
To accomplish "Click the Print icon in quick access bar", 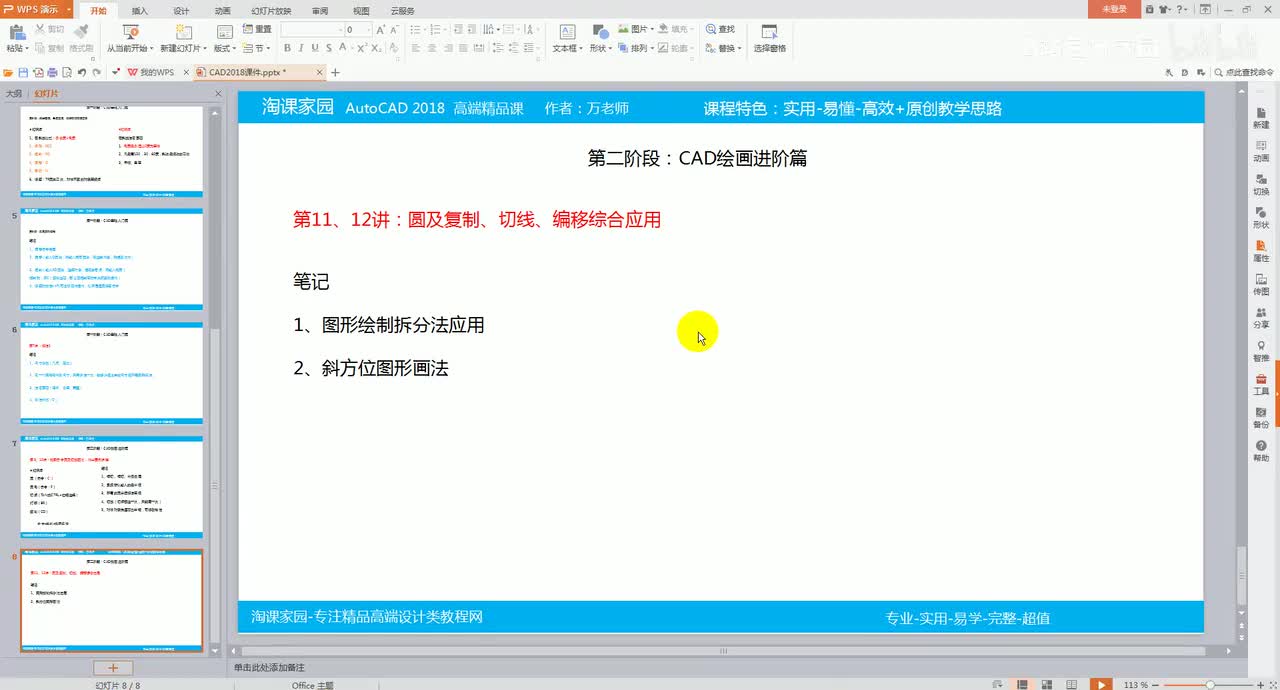I will point(52,73).
